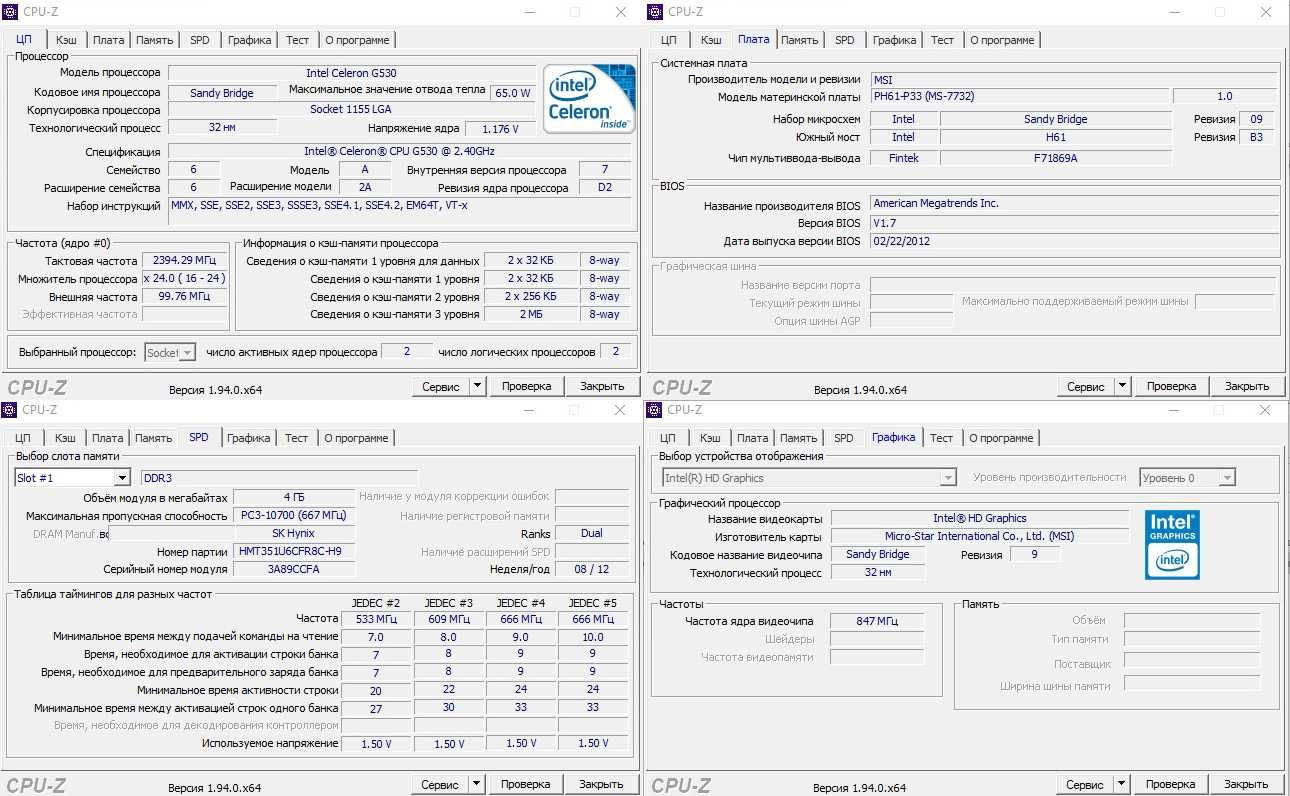Open the Сервис dropdown arrow in the ЦП window
The width and height of the screenshot is (1290, 796).
(x=477, y=386)
